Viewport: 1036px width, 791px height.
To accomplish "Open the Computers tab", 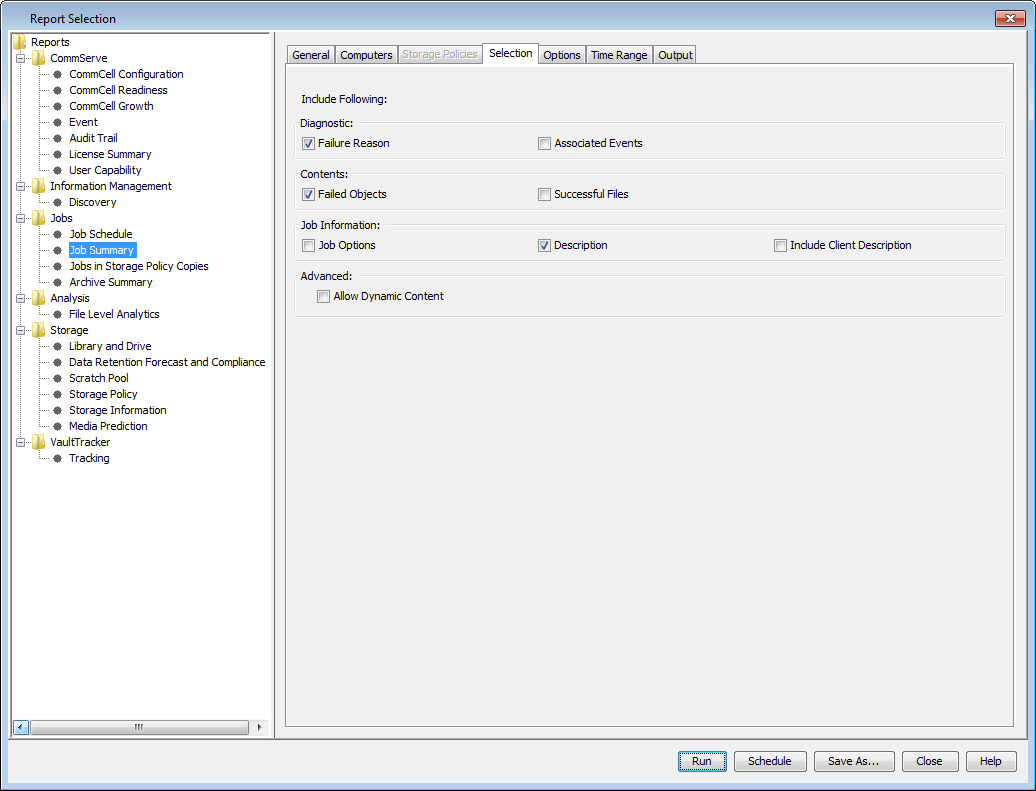I will pos(366,55).
